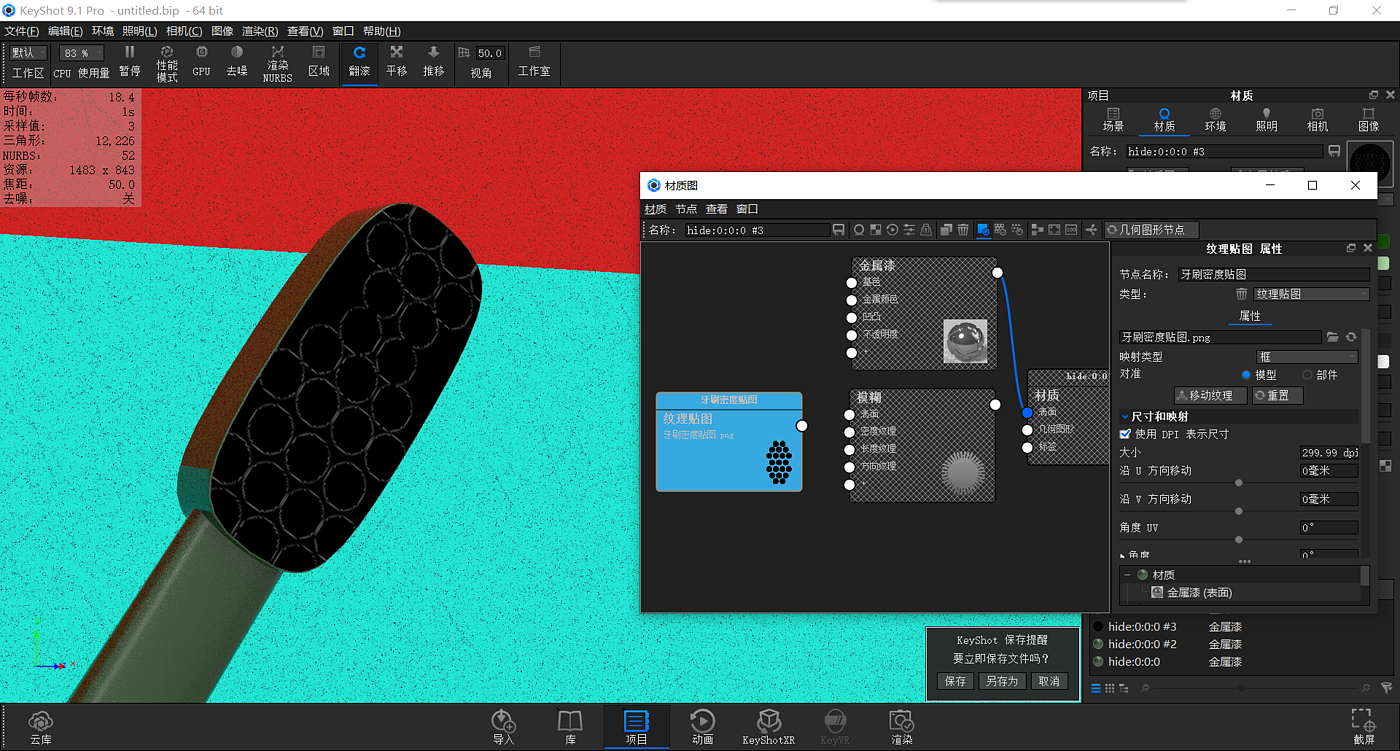Open the 渲染 render dialog icon

coord(901,727)
